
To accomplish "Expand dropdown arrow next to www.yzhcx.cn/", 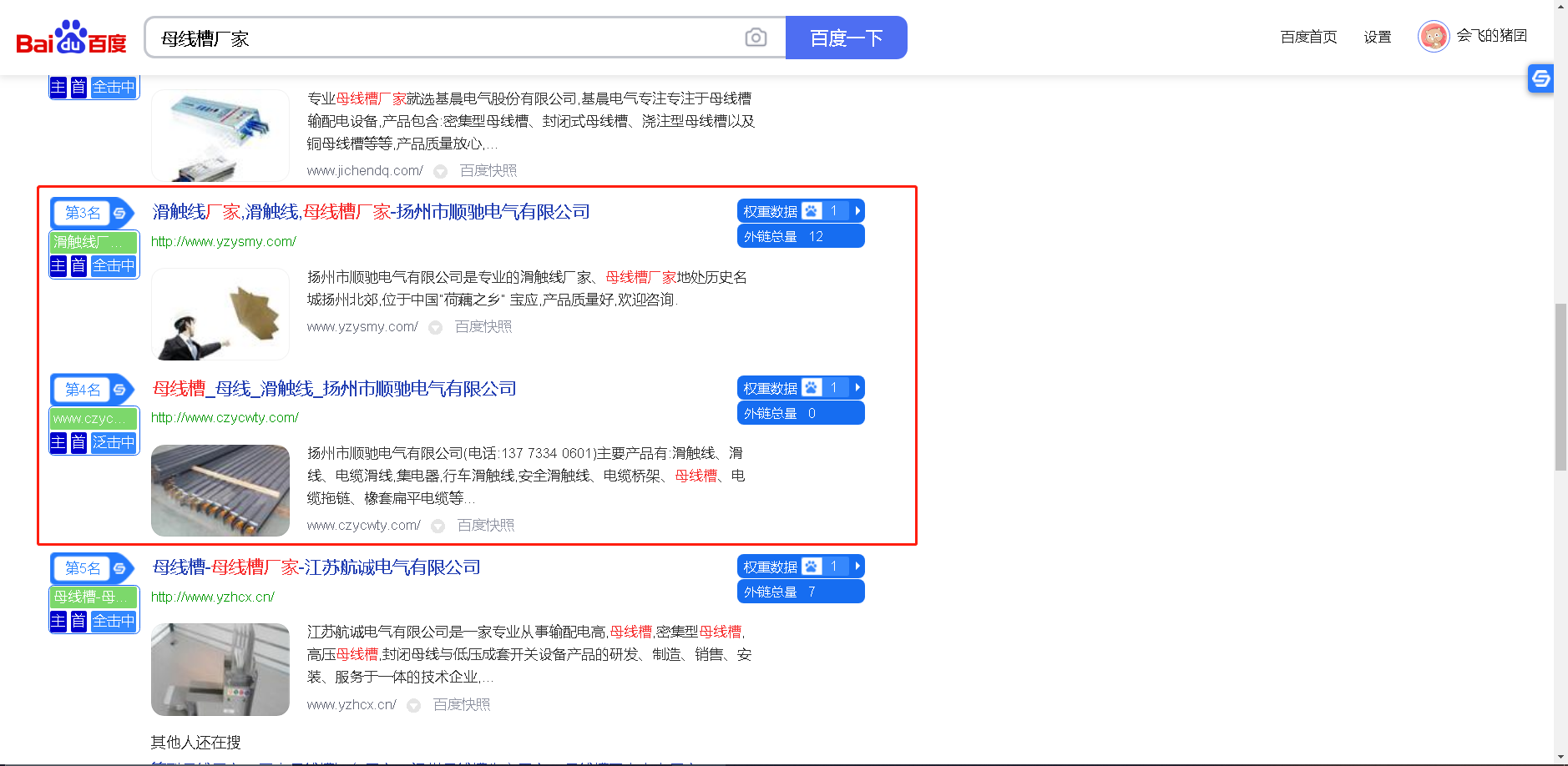I will pyautogui.click(x=413, y=706).
